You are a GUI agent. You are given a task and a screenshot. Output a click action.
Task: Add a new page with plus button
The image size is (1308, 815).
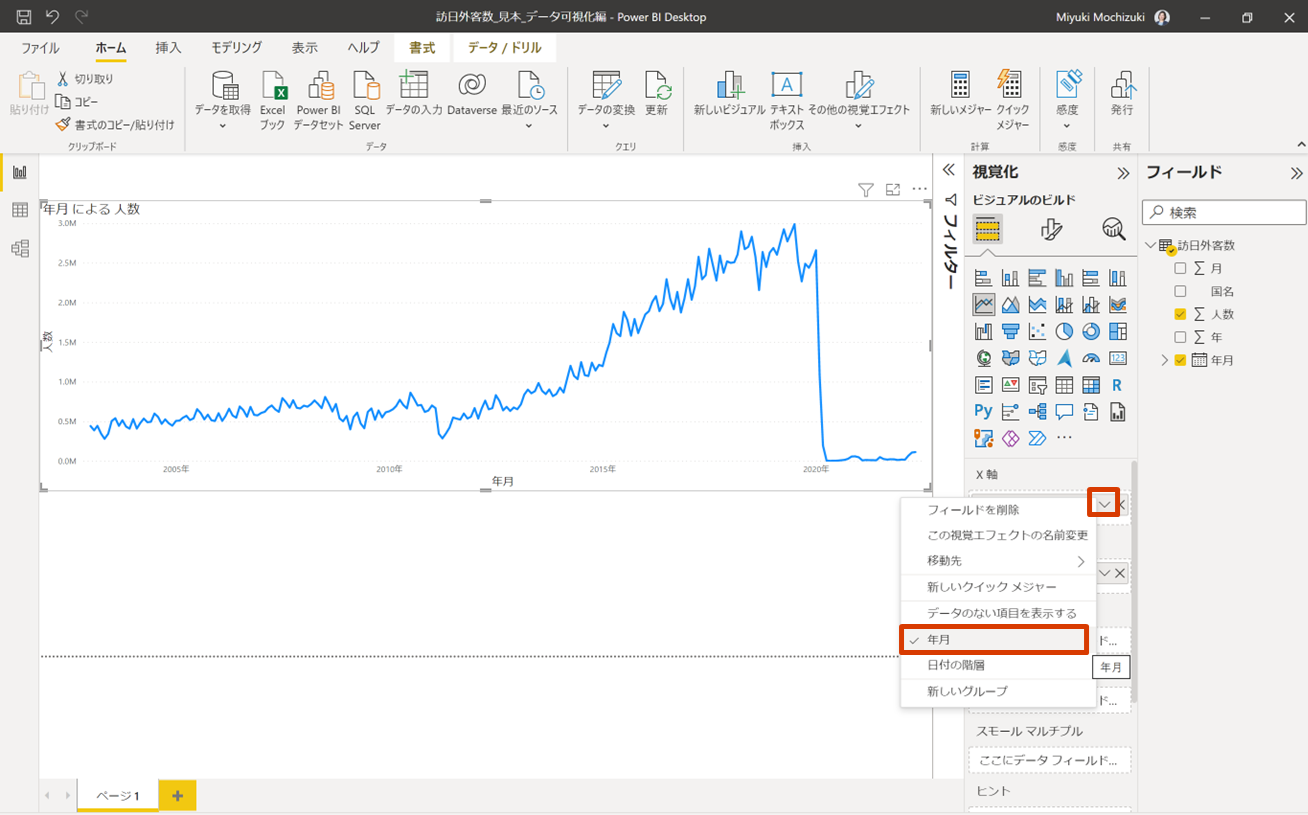[177, 796]
